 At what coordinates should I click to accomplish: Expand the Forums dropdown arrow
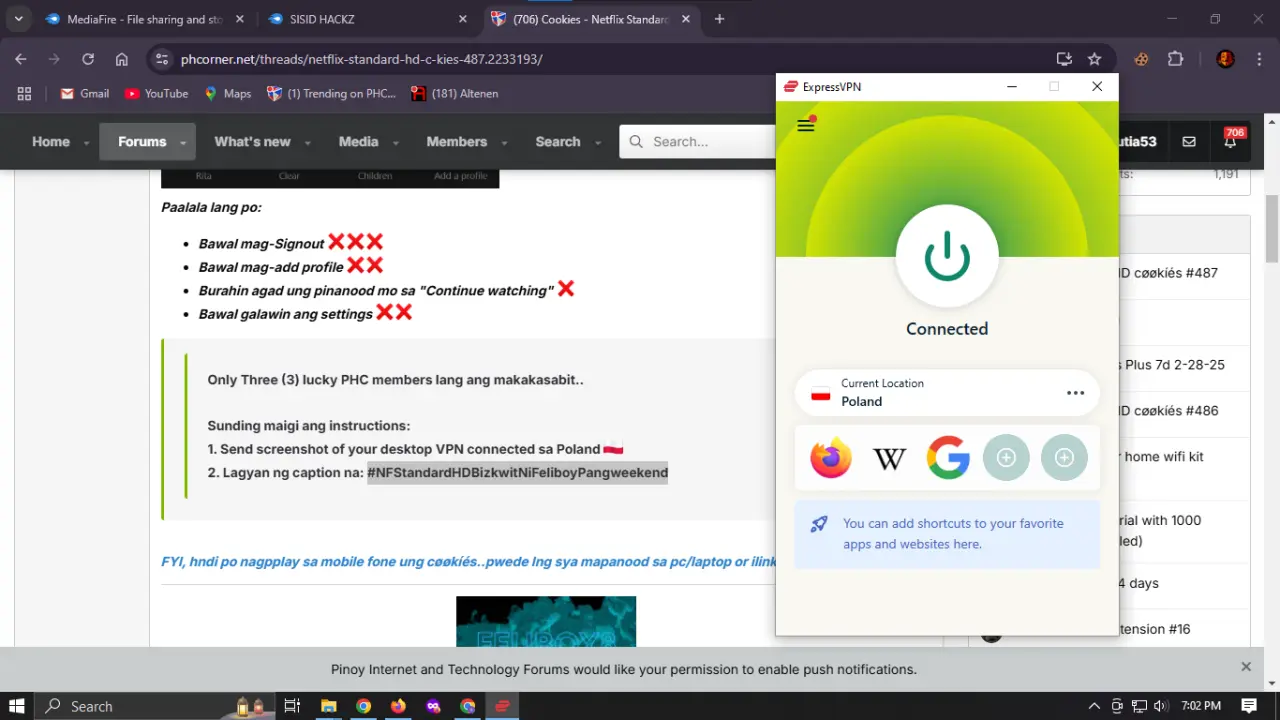[183, 143]
